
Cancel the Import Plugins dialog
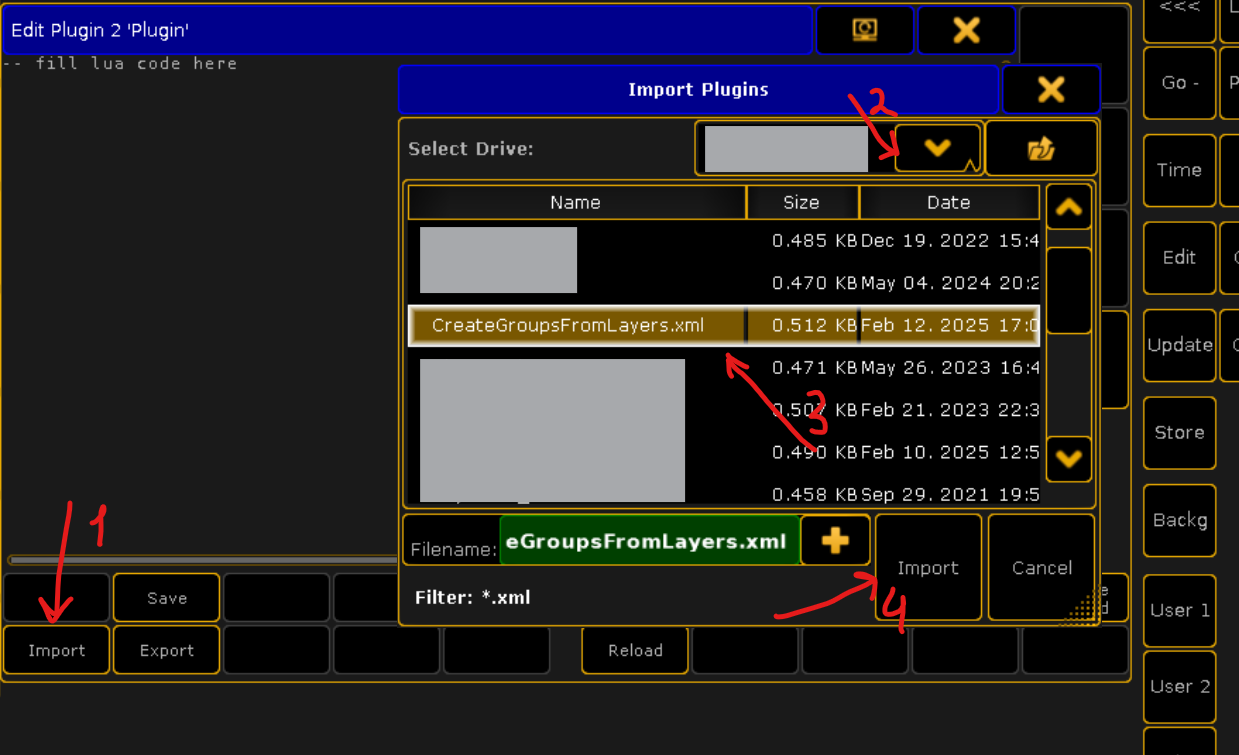pyautogui.click(x=1041, y=568)
